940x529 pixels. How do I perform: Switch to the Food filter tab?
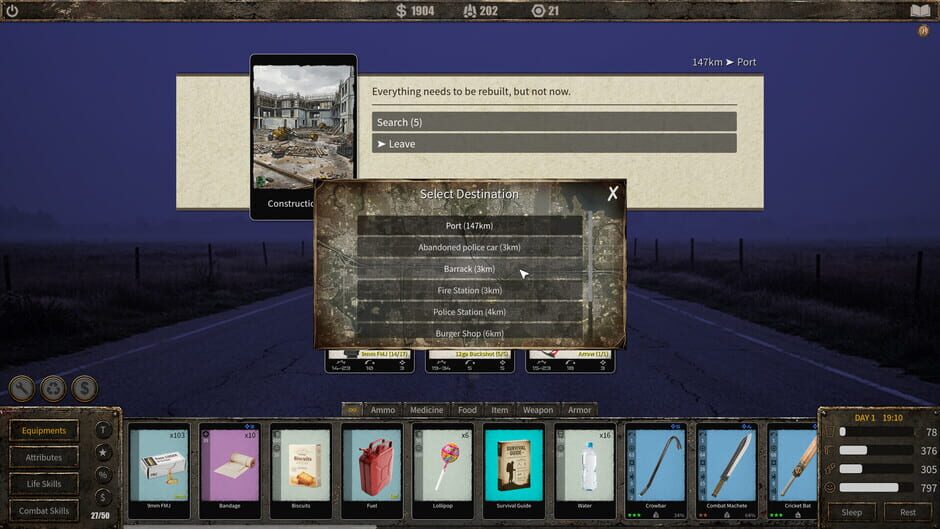467,410
